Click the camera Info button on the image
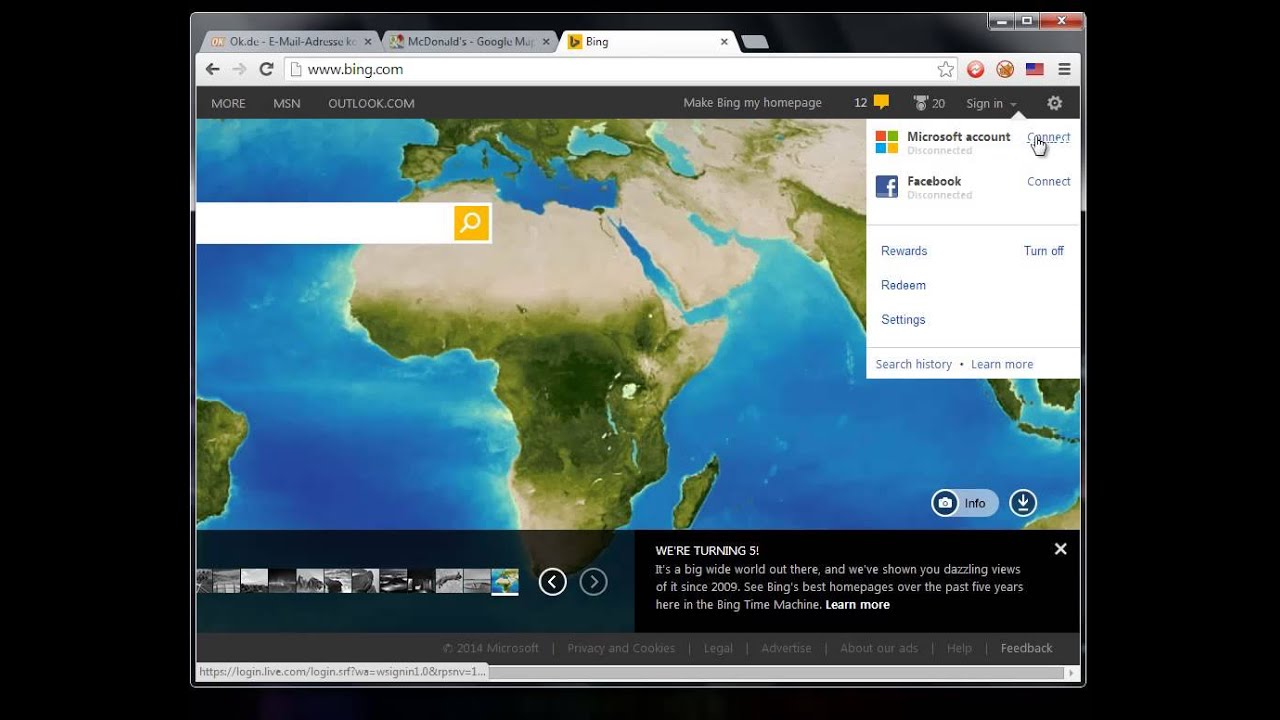Viewport: 1280px width, 720px height. (965, 503)
